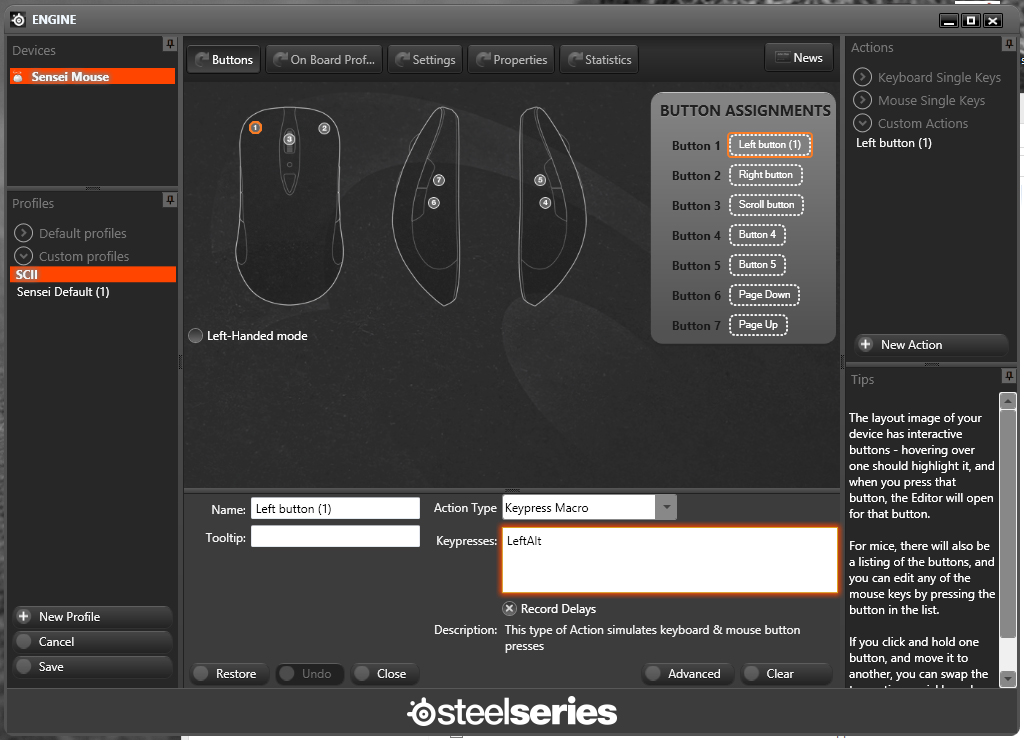Click mouse button 2 marker on diagram
The width and height of the screenshot is (1024, 740).
pyautogui.click(x=324, y=128)
